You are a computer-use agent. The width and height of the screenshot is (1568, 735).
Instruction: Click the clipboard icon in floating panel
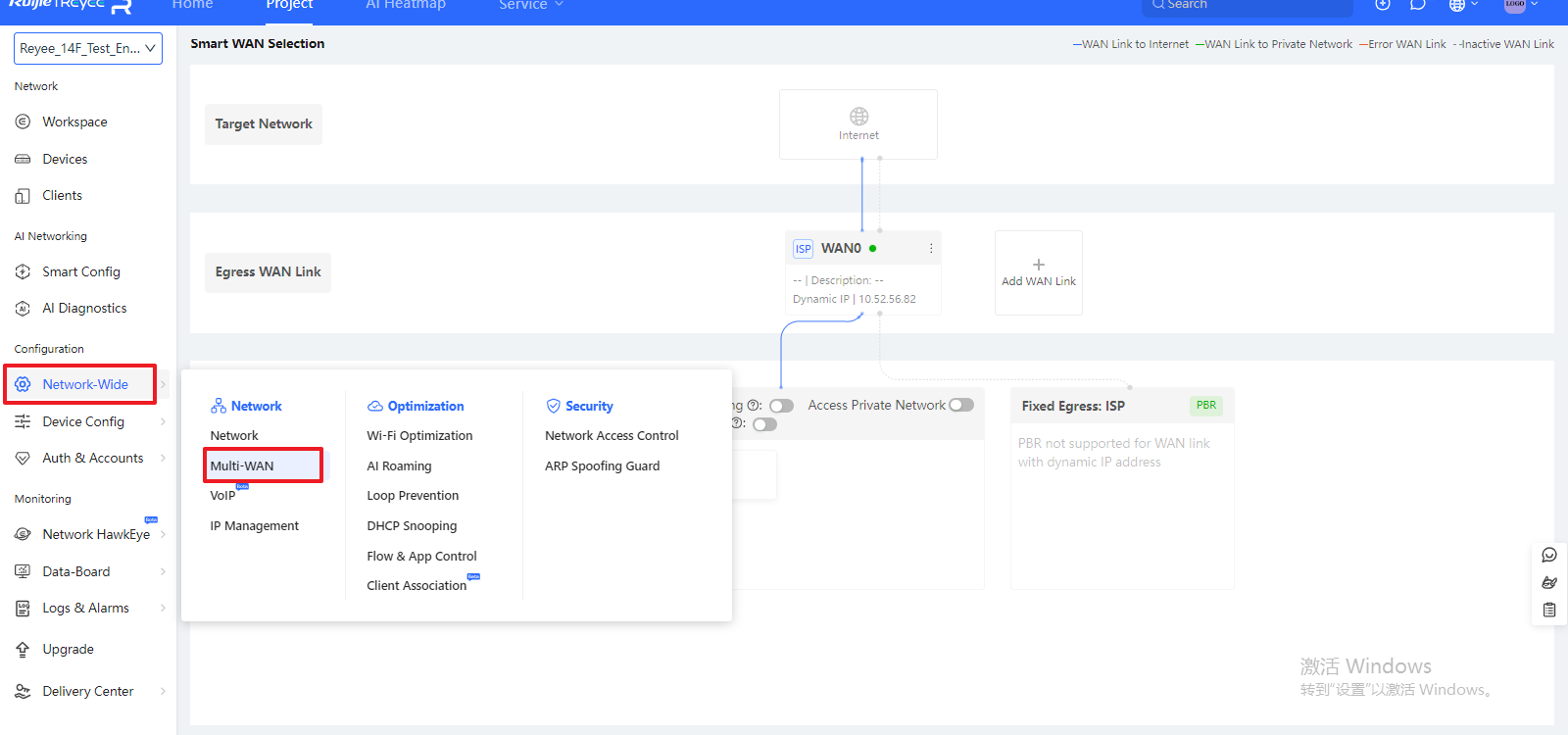point(1549,610)
